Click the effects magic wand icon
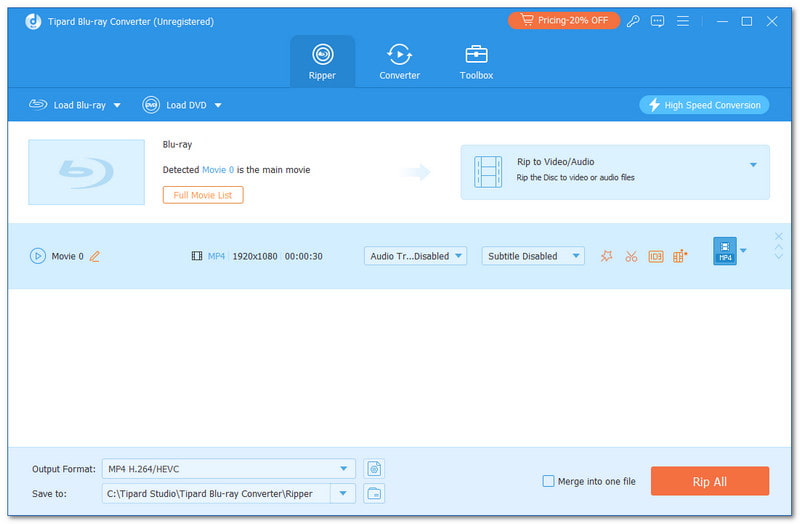The width and height of the screenshot is (800, 524). 606,256
